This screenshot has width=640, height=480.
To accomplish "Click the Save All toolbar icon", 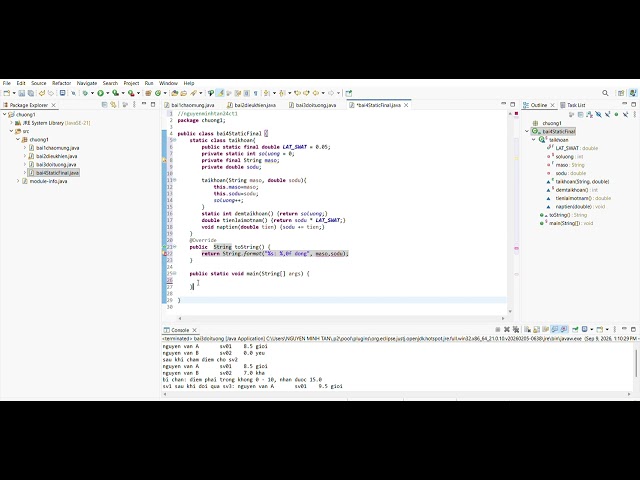I will (x=31, y=93).
